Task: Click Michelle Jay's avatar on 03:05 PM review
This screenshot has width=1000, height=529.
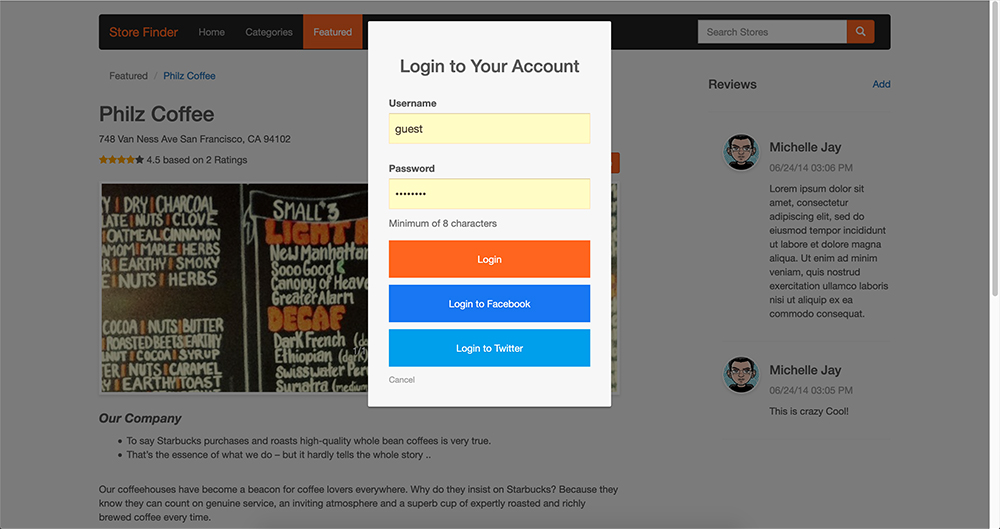Action: pos(741,375)
